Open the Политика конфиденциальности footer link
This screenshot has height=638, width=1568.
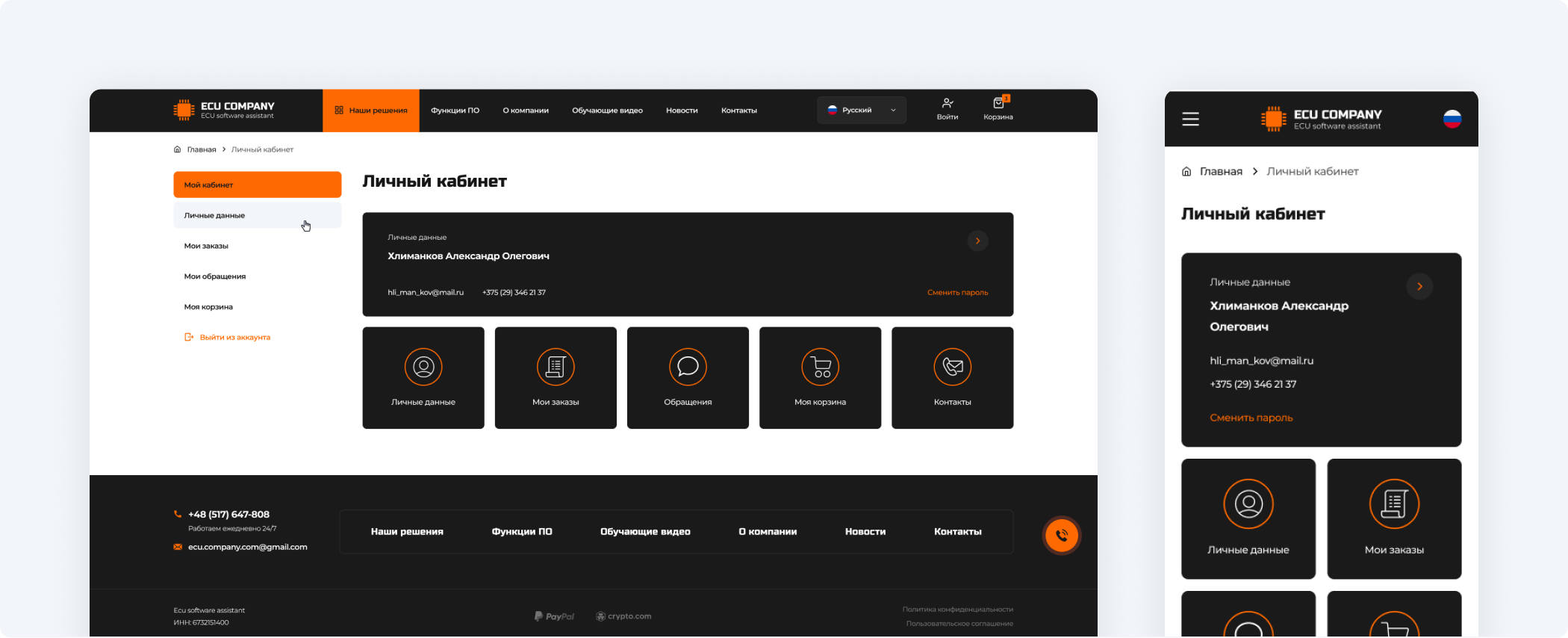pos(958,610)
